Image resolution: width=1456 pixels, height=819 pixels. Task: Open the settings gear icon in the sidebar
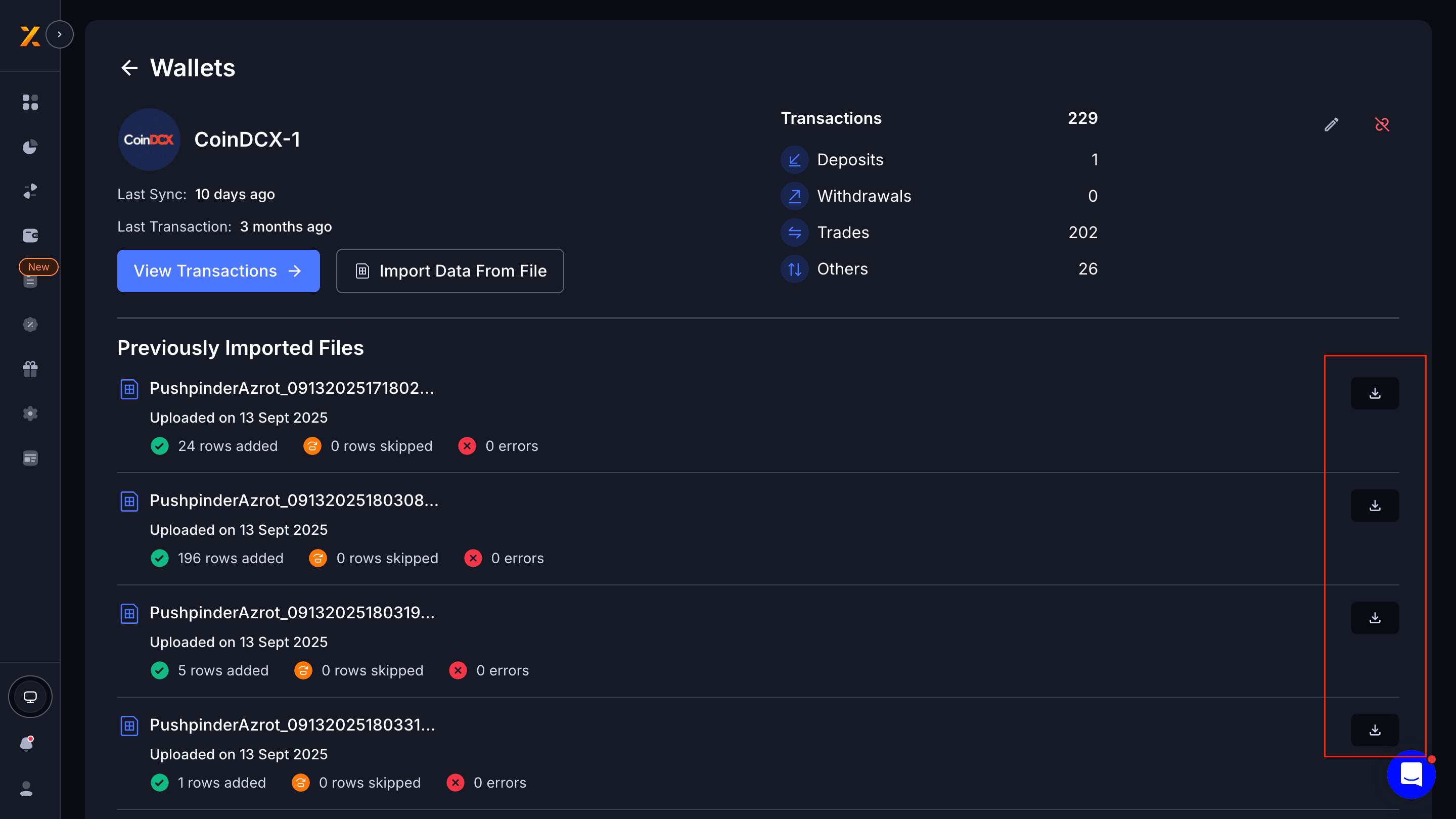pos(30,413)
